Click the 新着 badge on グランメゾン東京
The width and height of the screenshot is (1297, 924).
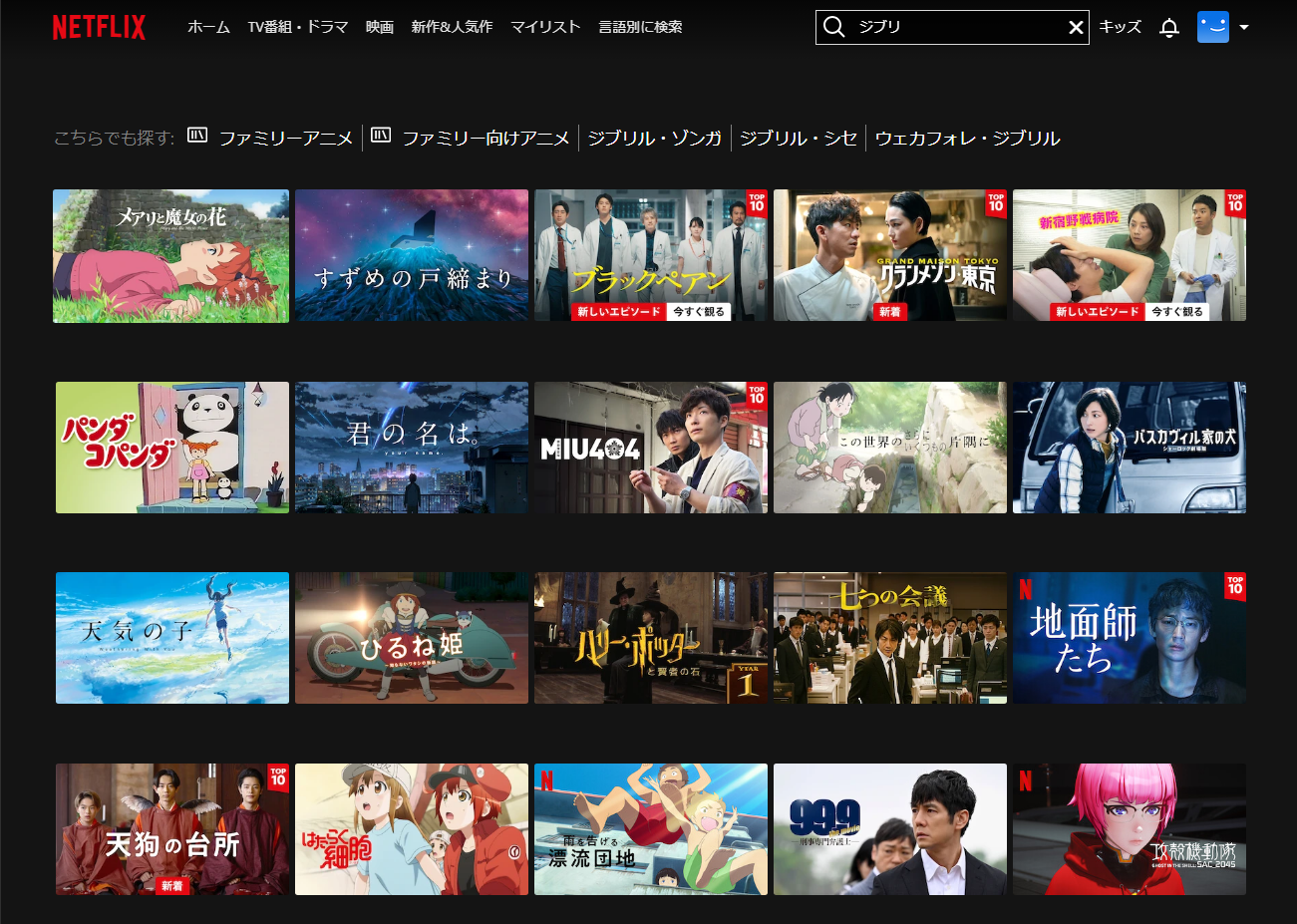coord(890,312)
